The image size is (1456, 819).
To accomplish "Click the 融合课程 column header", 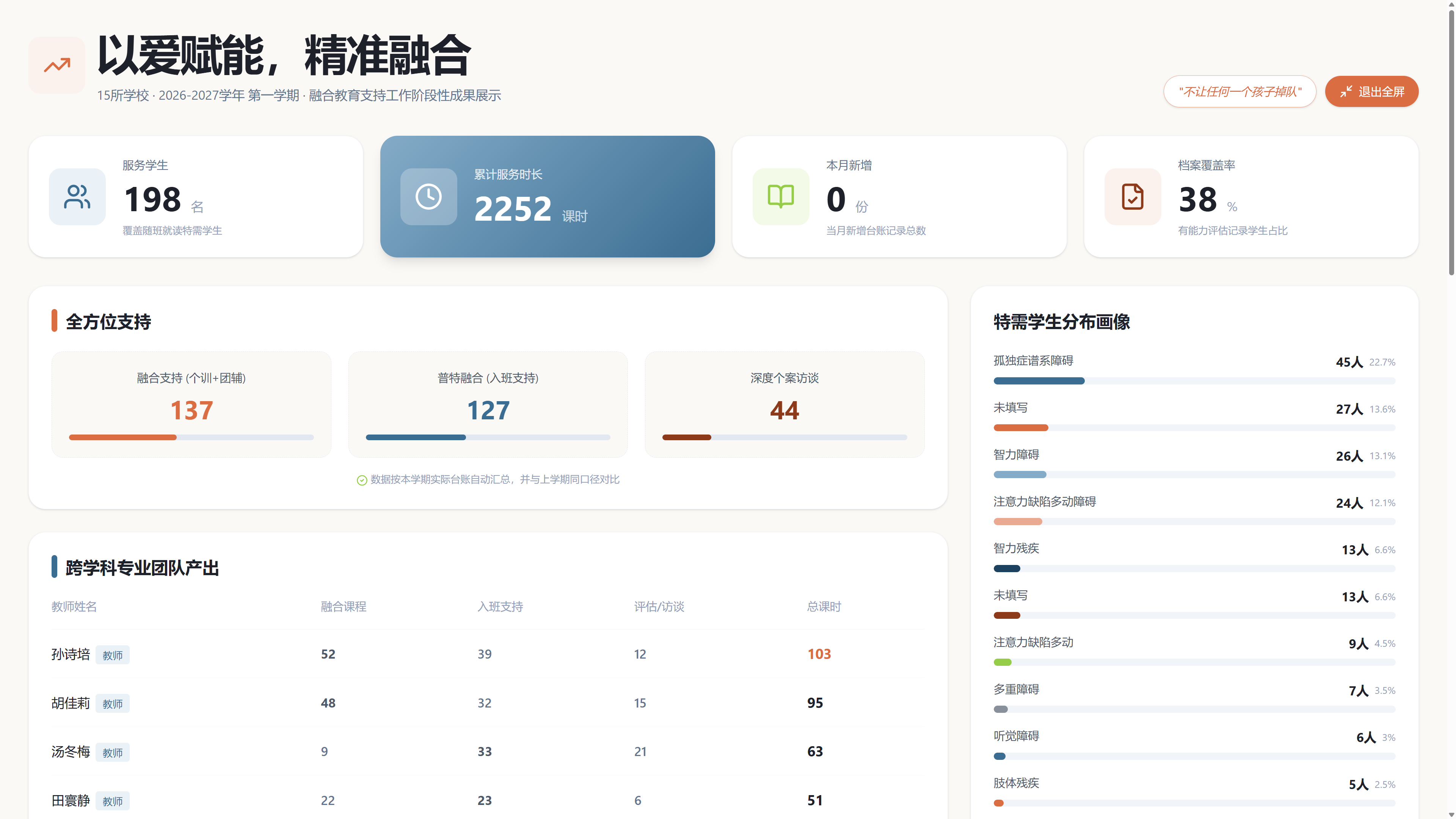I will 344,607.
